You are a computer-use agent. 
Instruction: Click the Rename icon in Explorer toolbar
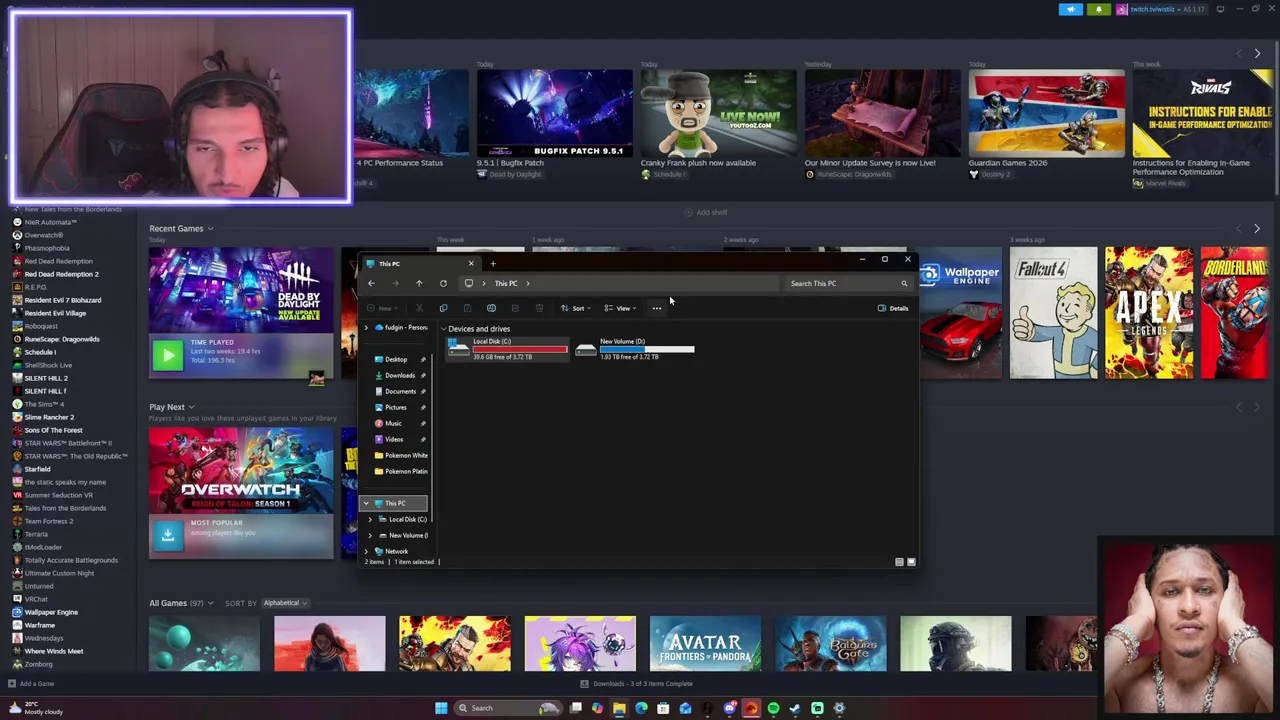point(491,308)
